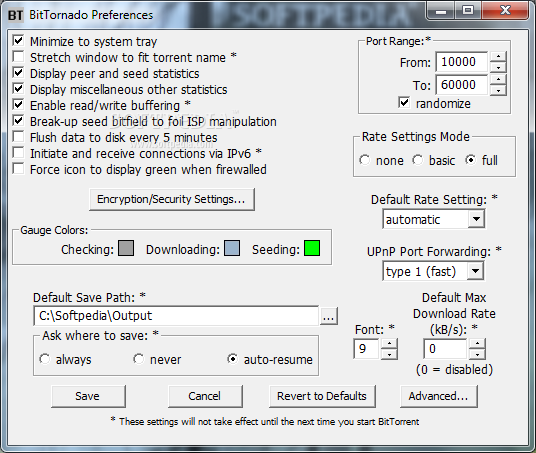Pick the Seeding gauge color swatch

[312, 248]
